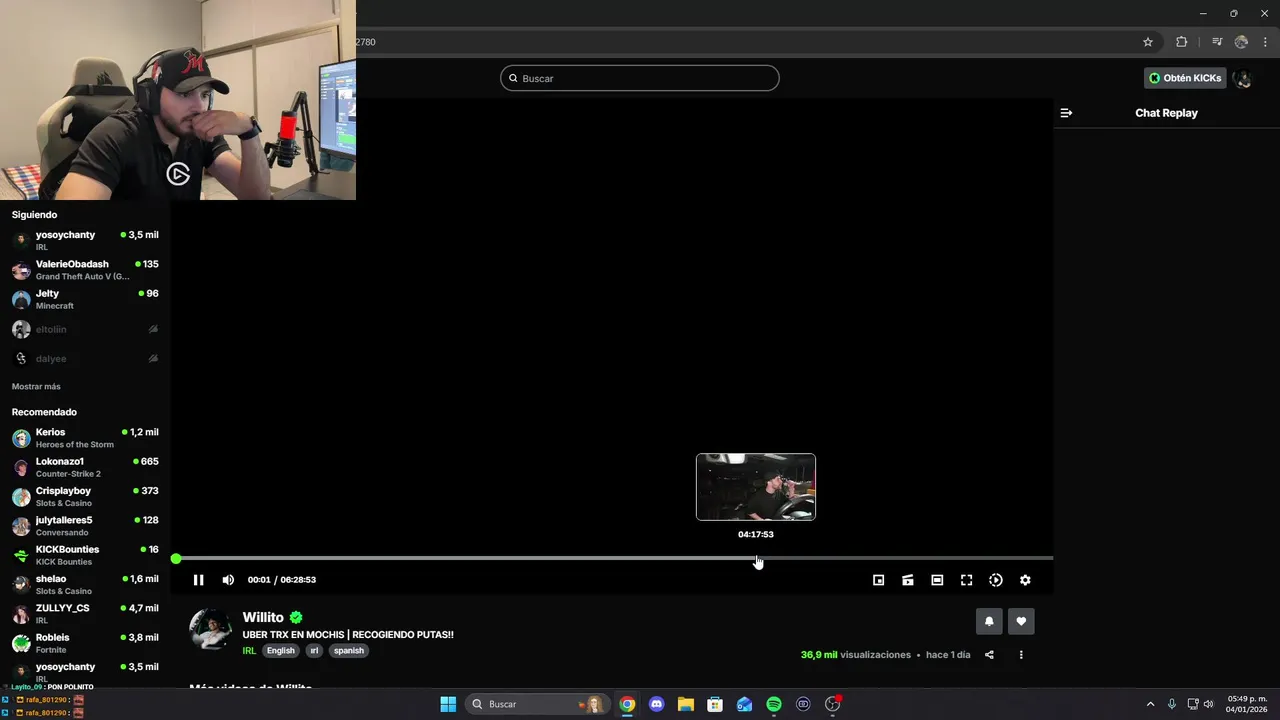Image resolution: width=1280 pixels, height=720 pixels.
Task: Open Robleis Fortnite channel
Action: click(x=85, y=643)
